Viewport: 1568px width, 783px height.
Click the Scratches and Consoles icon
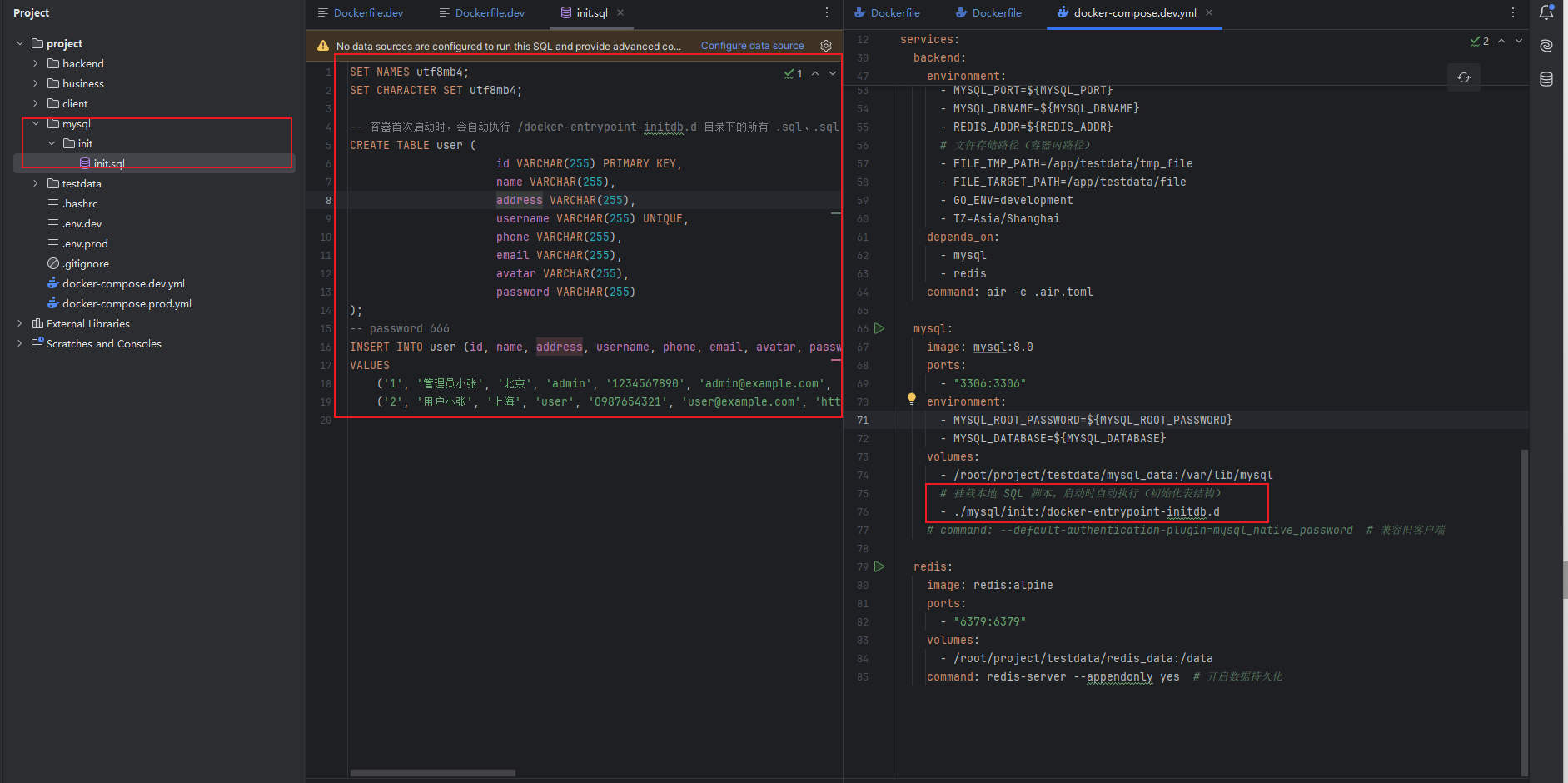37,343
